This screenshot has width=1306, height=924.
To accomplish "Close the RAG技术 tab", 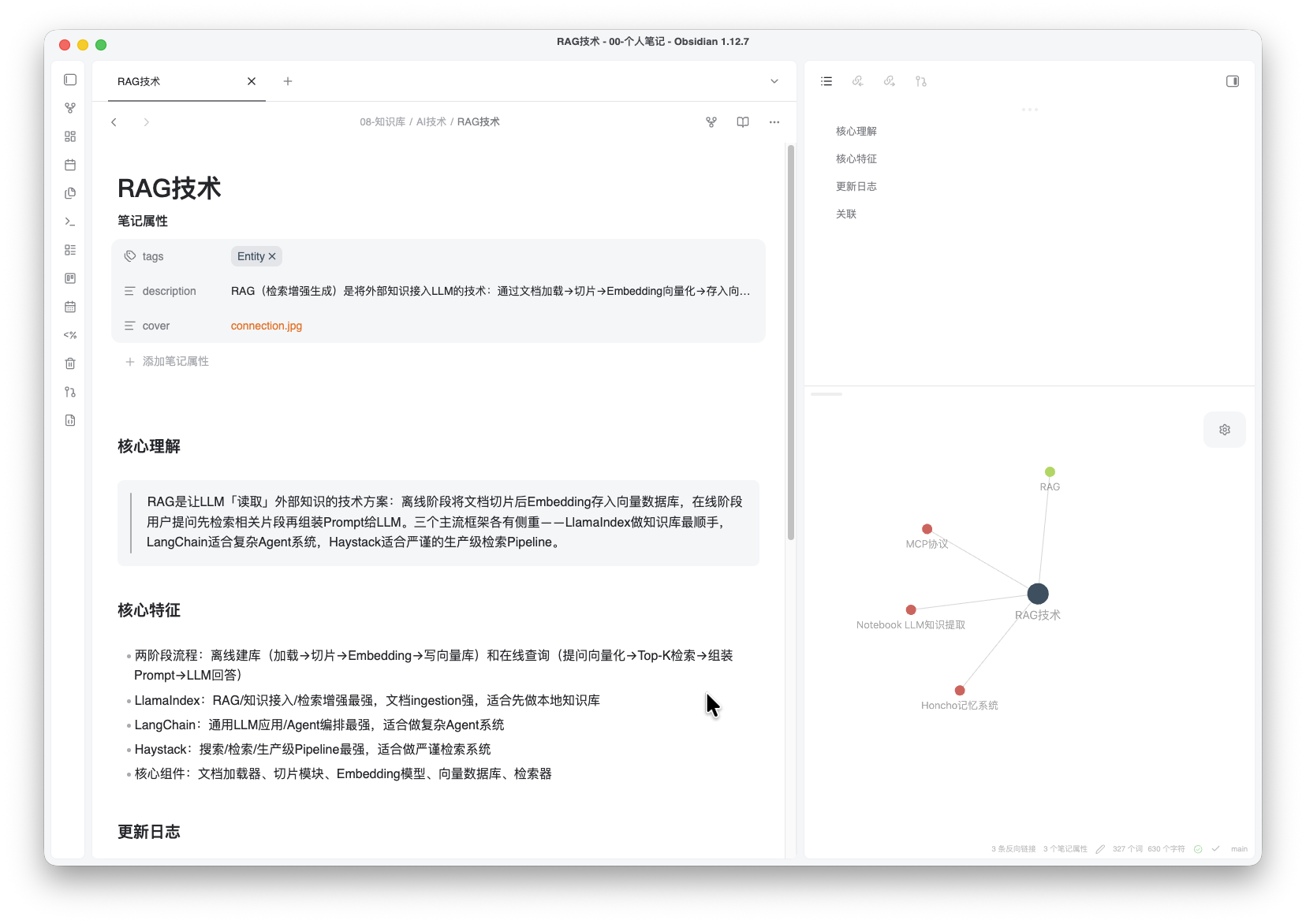I will click(x=252, y=81).
